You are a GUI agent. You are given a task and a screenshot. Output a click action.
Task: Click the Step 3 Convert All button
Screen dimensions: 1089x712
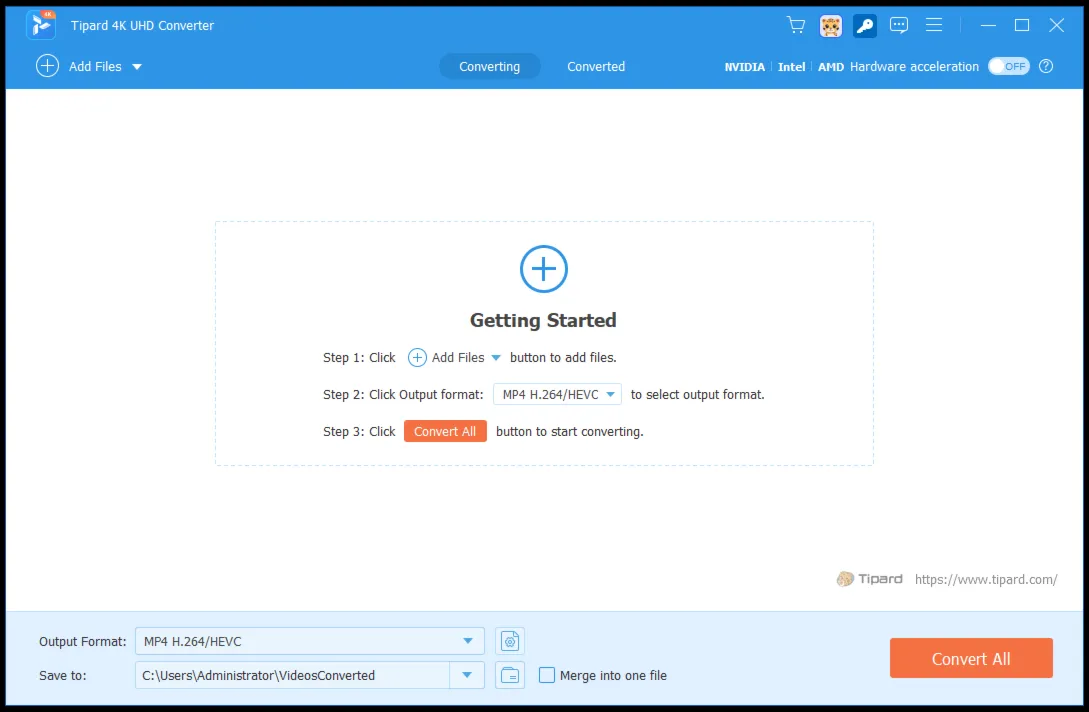coord(445,431)
